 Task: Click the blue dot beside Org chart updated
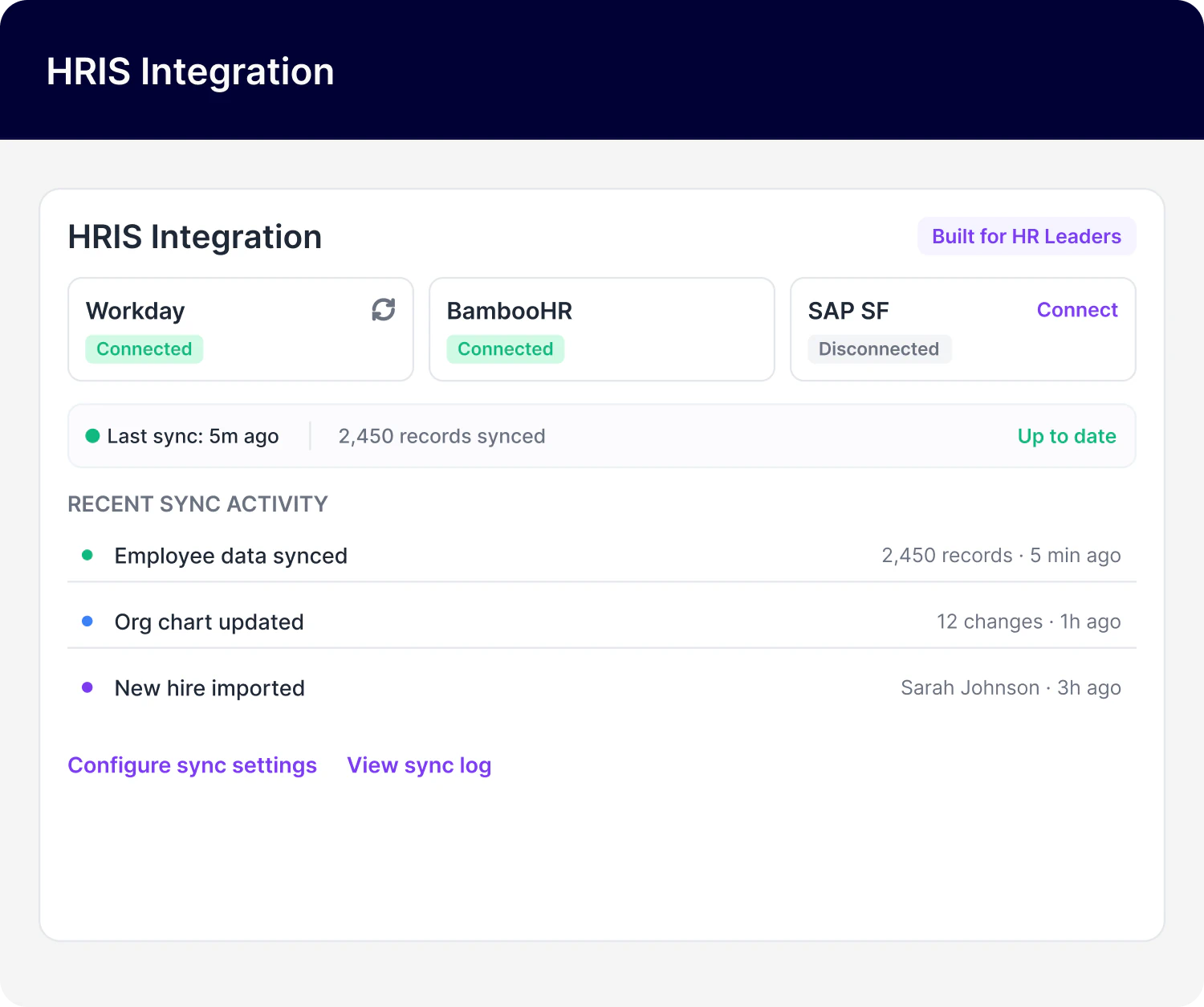(87, 621)
